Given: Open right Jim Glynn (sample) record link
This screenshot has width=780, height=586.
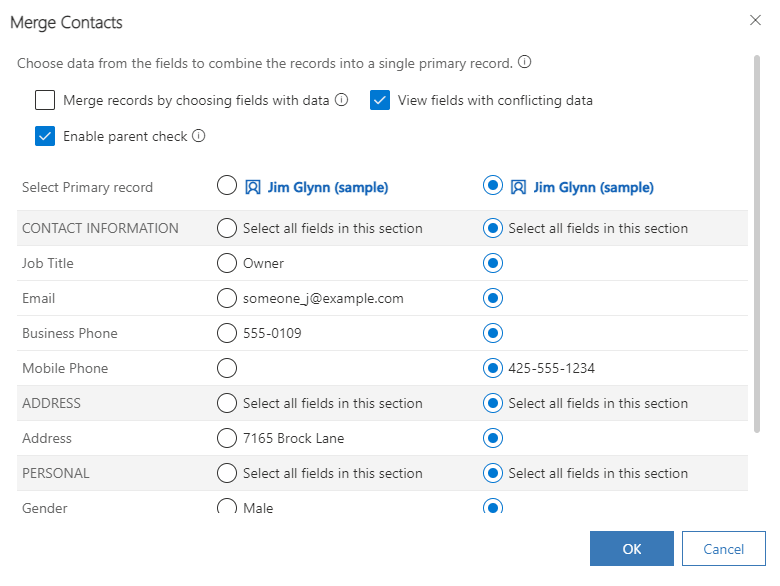Looking at the screenshot, I should pos(593,188).
